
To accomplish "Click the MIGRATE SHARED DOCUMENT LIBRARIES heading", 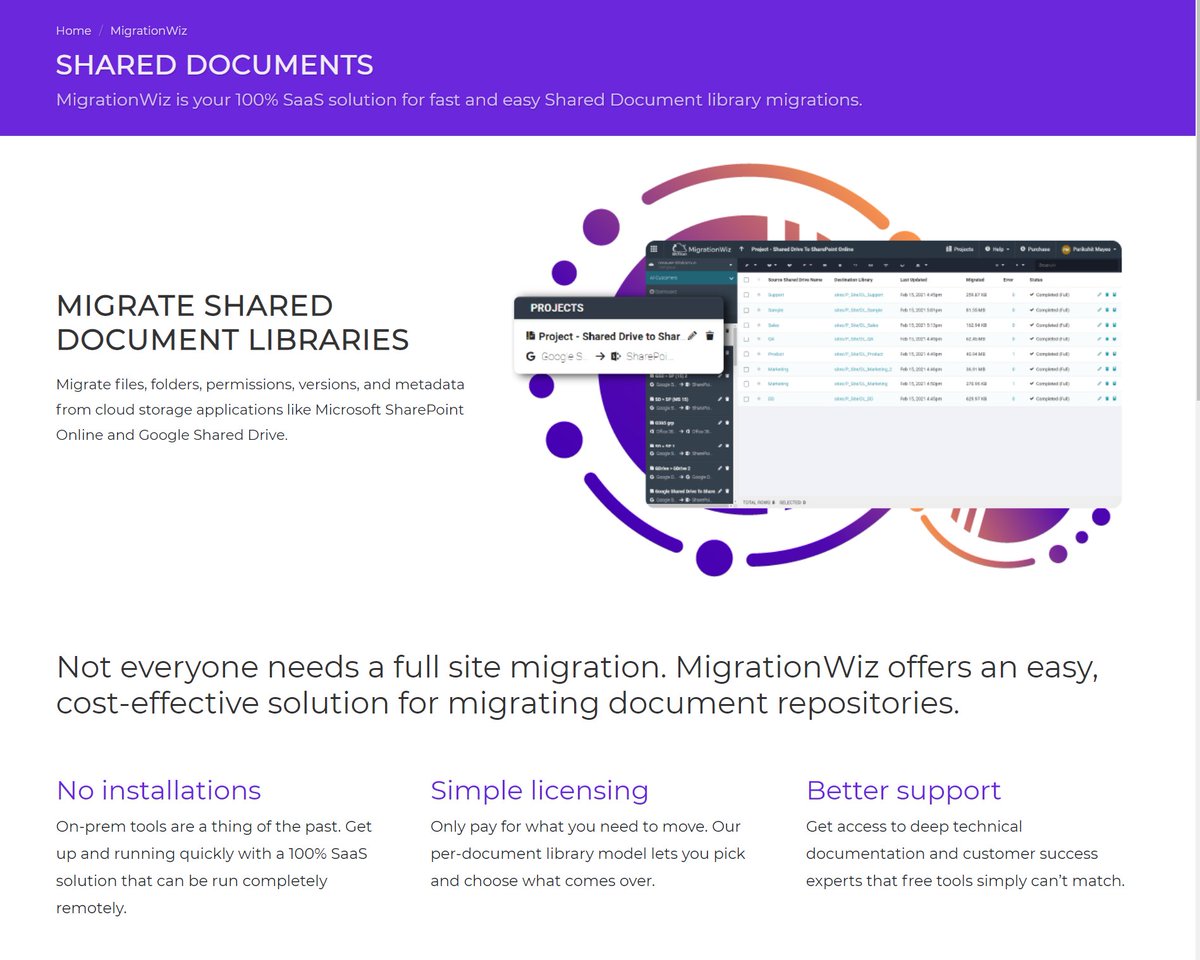I will (x=232, y=322).
